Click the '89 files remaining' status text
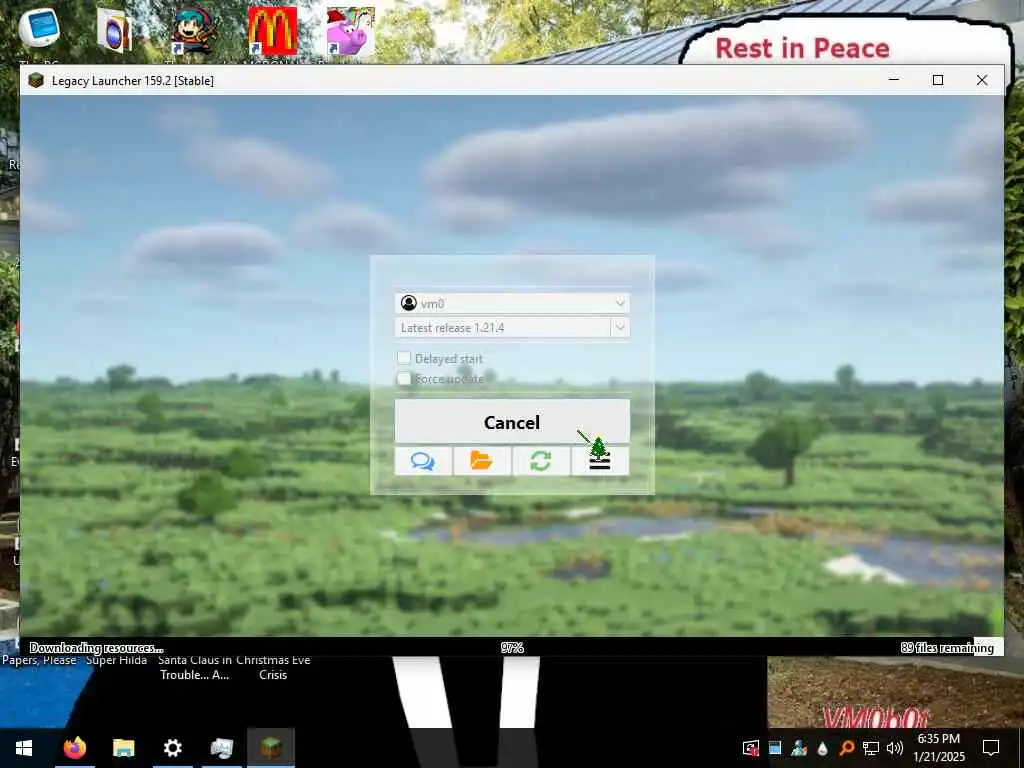Viewport: 1024px width, 768px height. pos(947,648)
